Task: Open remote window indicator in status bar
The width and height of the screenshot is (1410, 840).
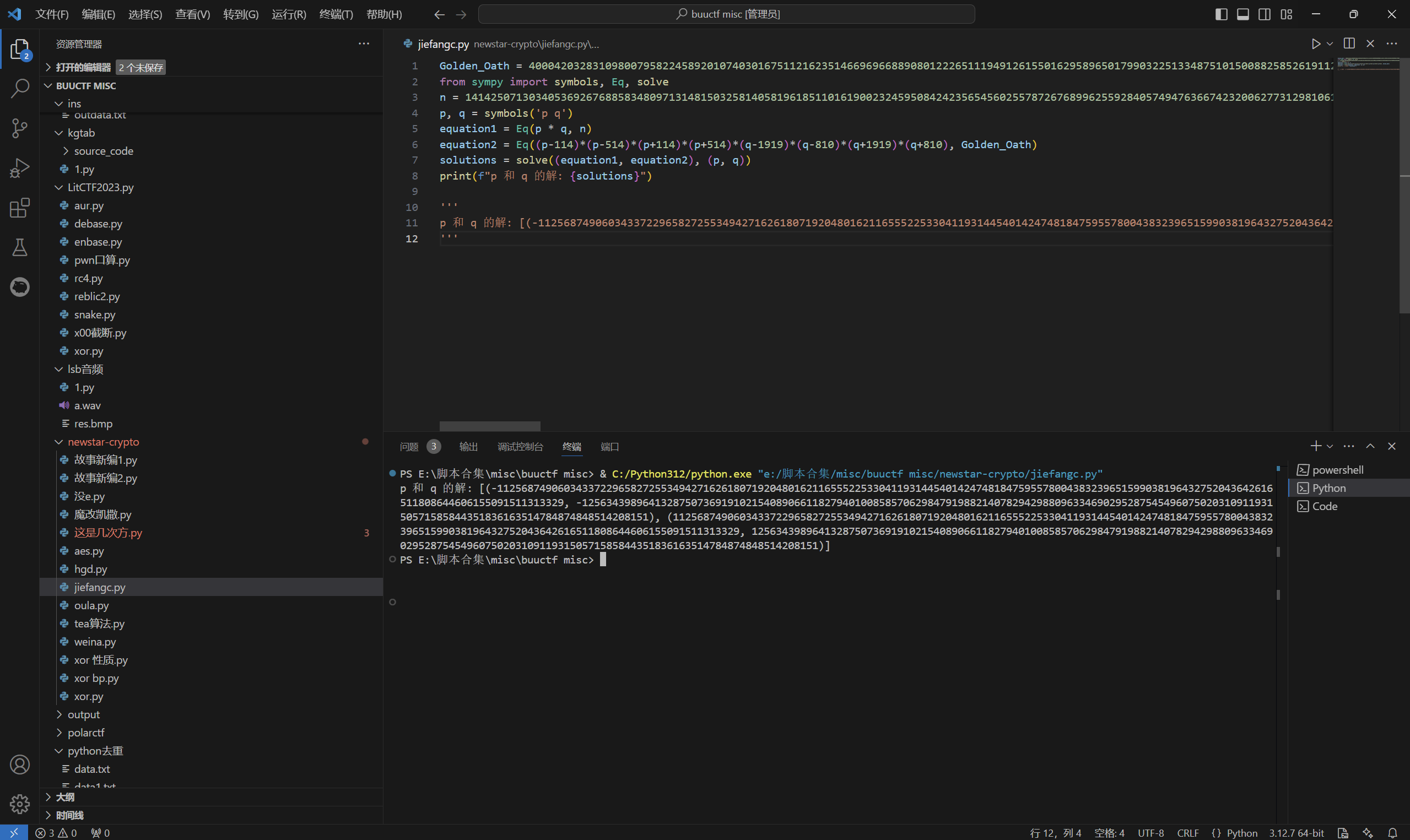Action: (x=14, y=833)
